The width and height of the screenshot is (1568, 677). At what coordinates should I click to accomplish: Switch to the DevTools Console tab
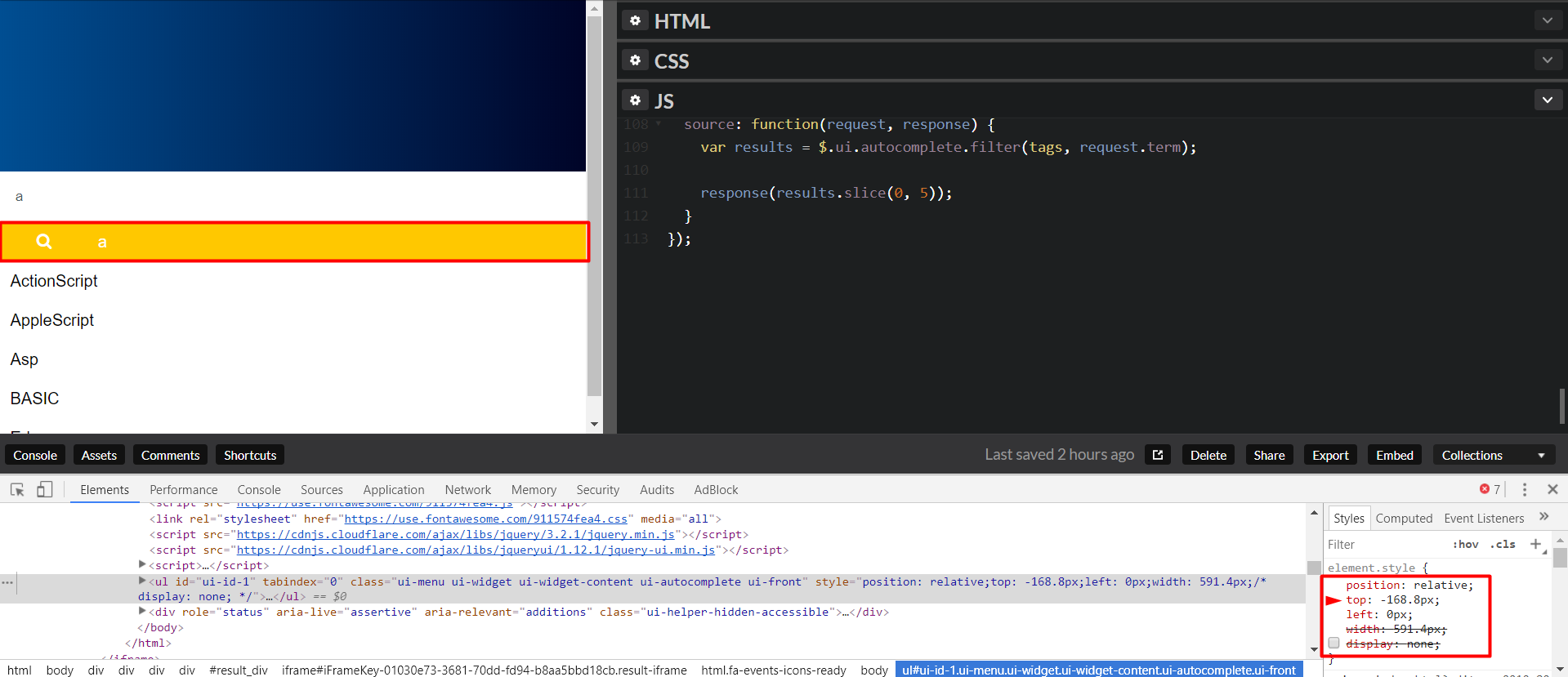point(259,489)
